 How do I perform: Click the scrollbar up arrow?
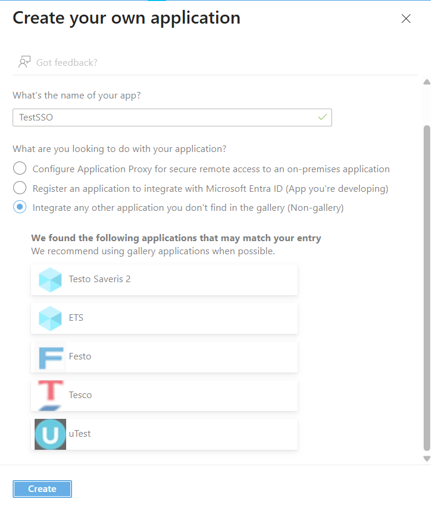point(427,82)
